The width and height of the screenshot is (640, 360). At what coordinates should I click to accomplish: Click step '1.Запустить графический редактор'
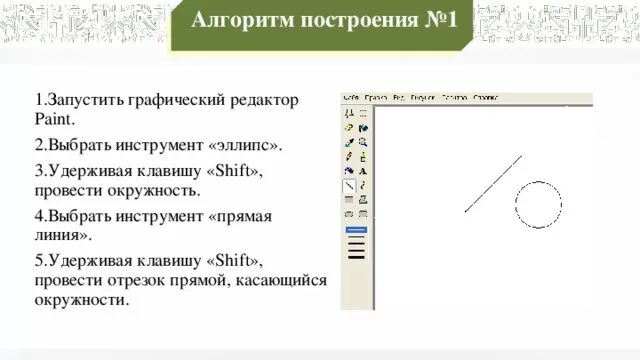tap(167, 100)
